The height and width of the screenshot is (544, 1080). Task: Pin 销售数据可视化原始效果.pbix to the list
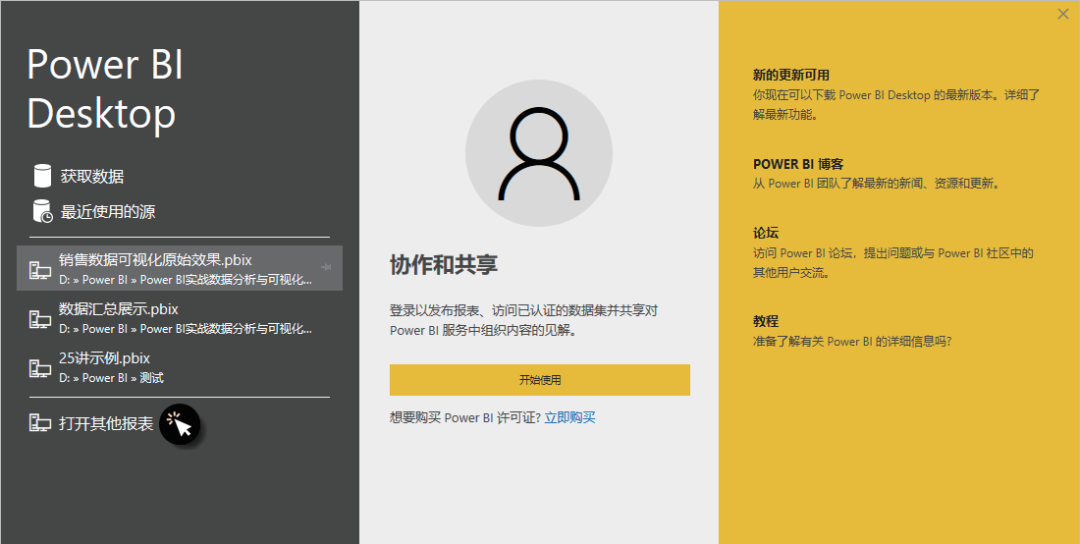[326, 266]
